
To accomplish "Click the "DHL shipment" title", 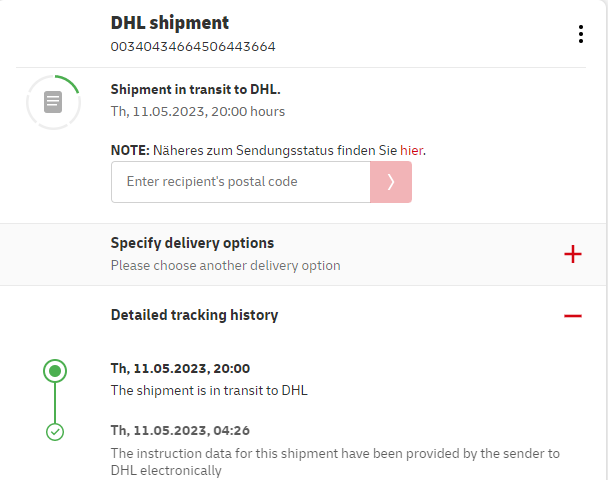I will 170,23.
